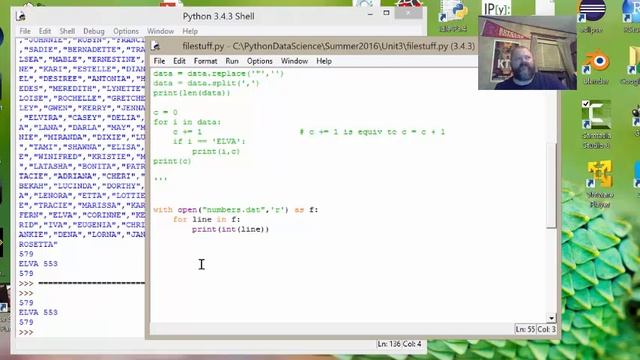
Task: Open Format menu in filestuff.py editor
Action: [205, 61]
